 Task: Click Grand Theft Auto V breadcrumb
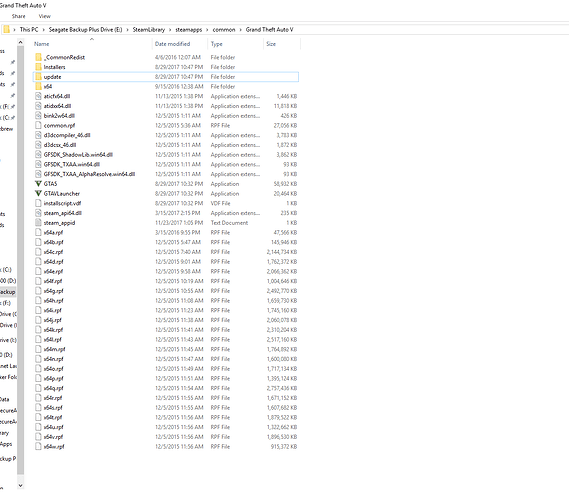tap(270, 30)
